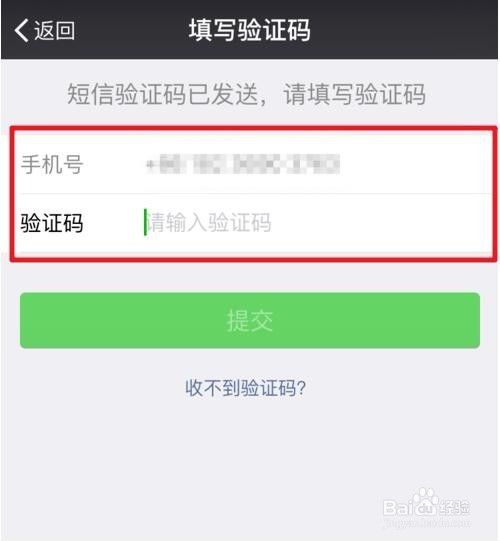Click the dark navigation header bar

249,30
